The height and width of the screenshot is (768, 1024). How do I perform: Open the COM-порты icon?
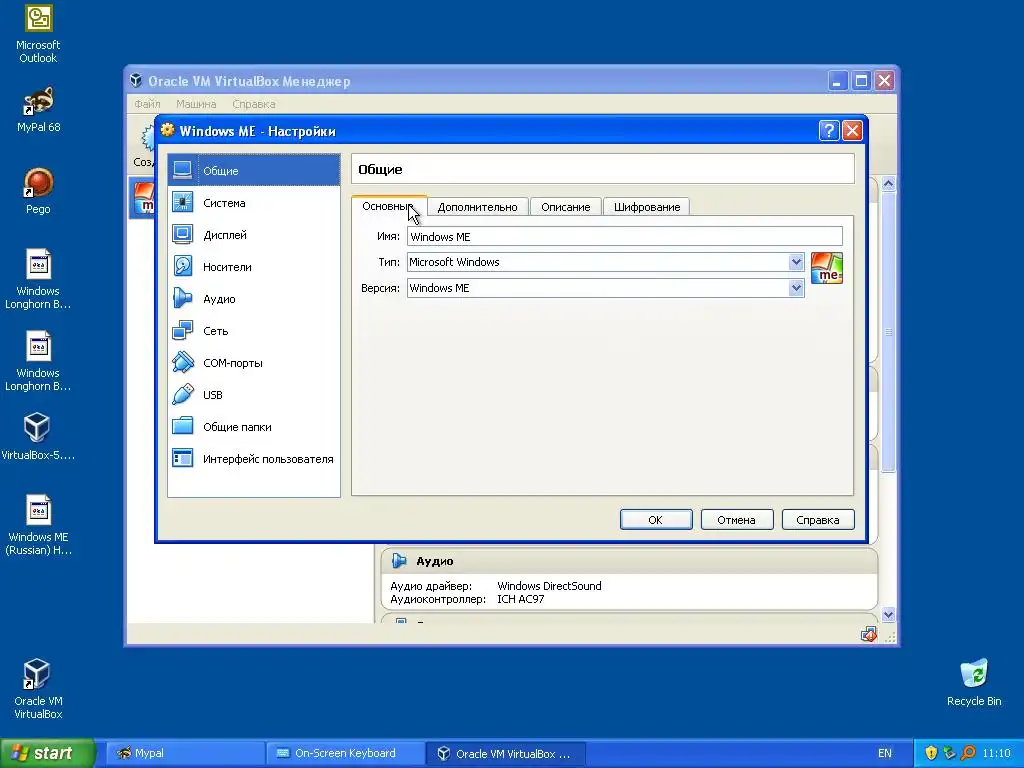(183, 362)
